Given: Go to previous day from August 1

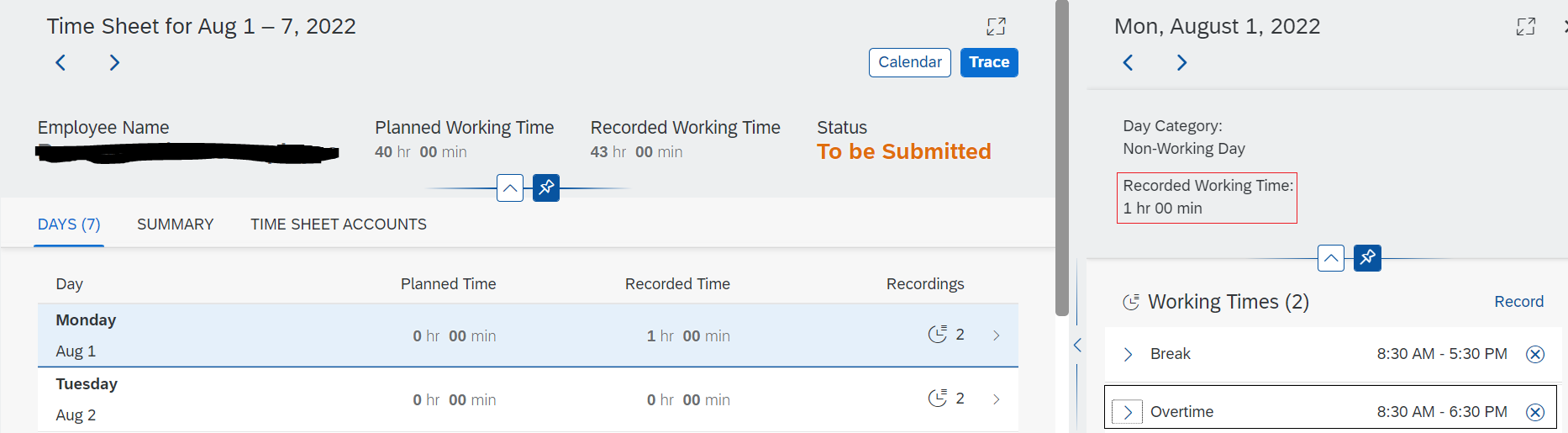Looking at the screenshot, I should [x=1128, y=62].
